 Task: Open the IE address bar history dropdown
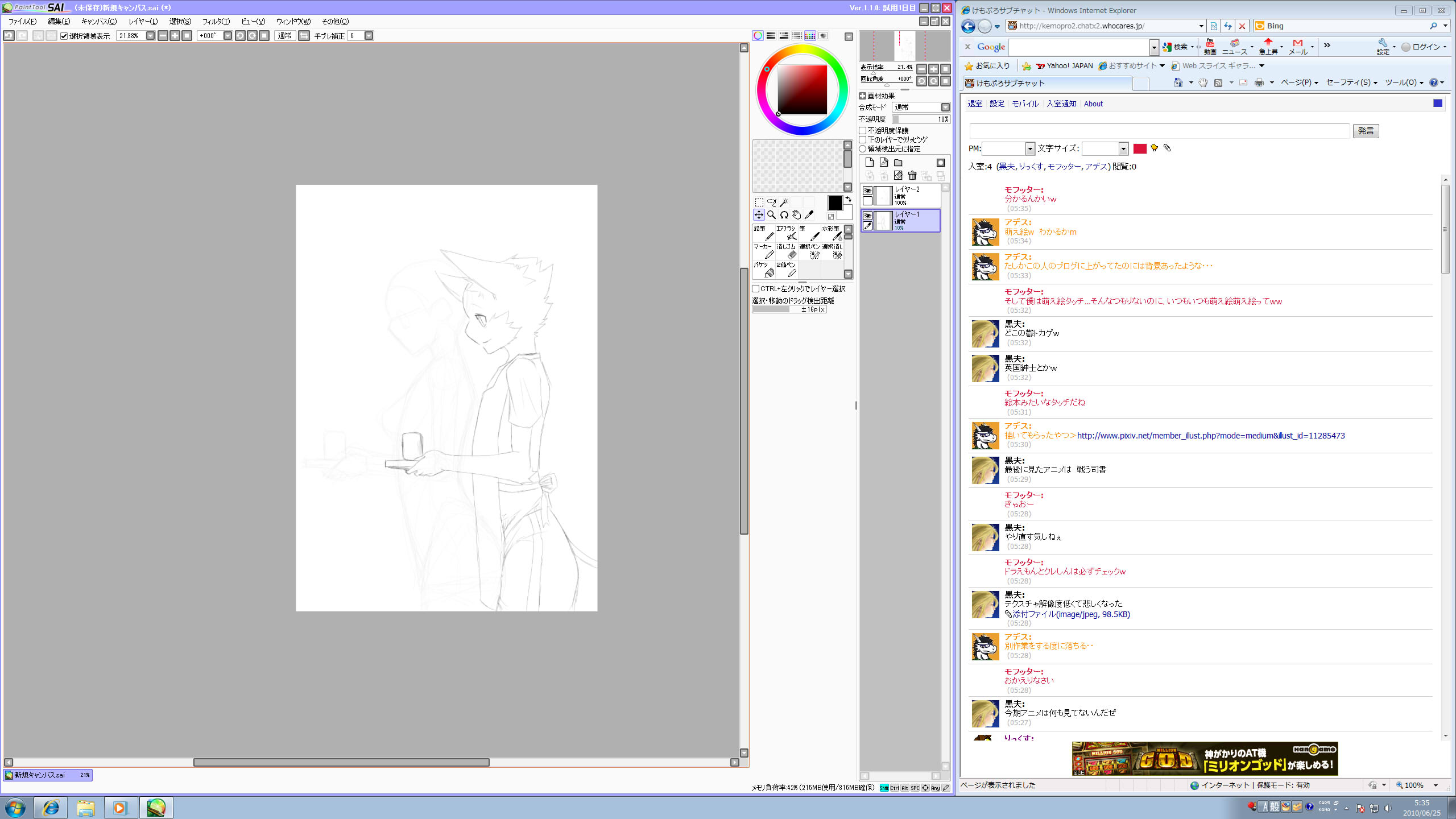click(1201, 26)
